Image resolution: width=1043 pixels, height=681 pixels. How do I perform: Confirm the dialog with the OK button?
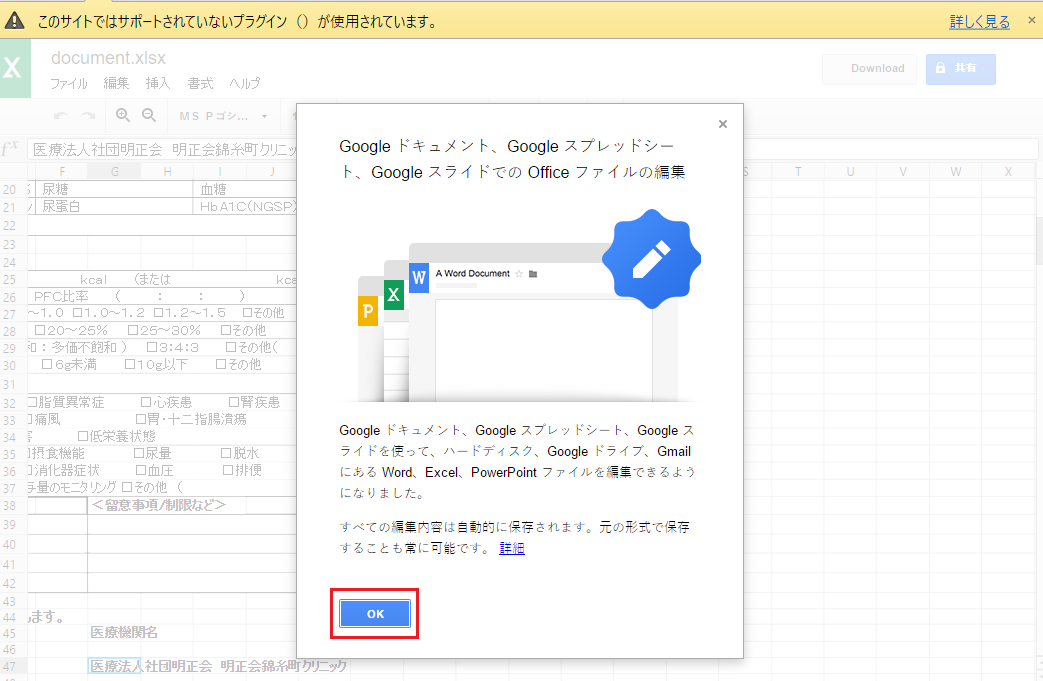375,614
